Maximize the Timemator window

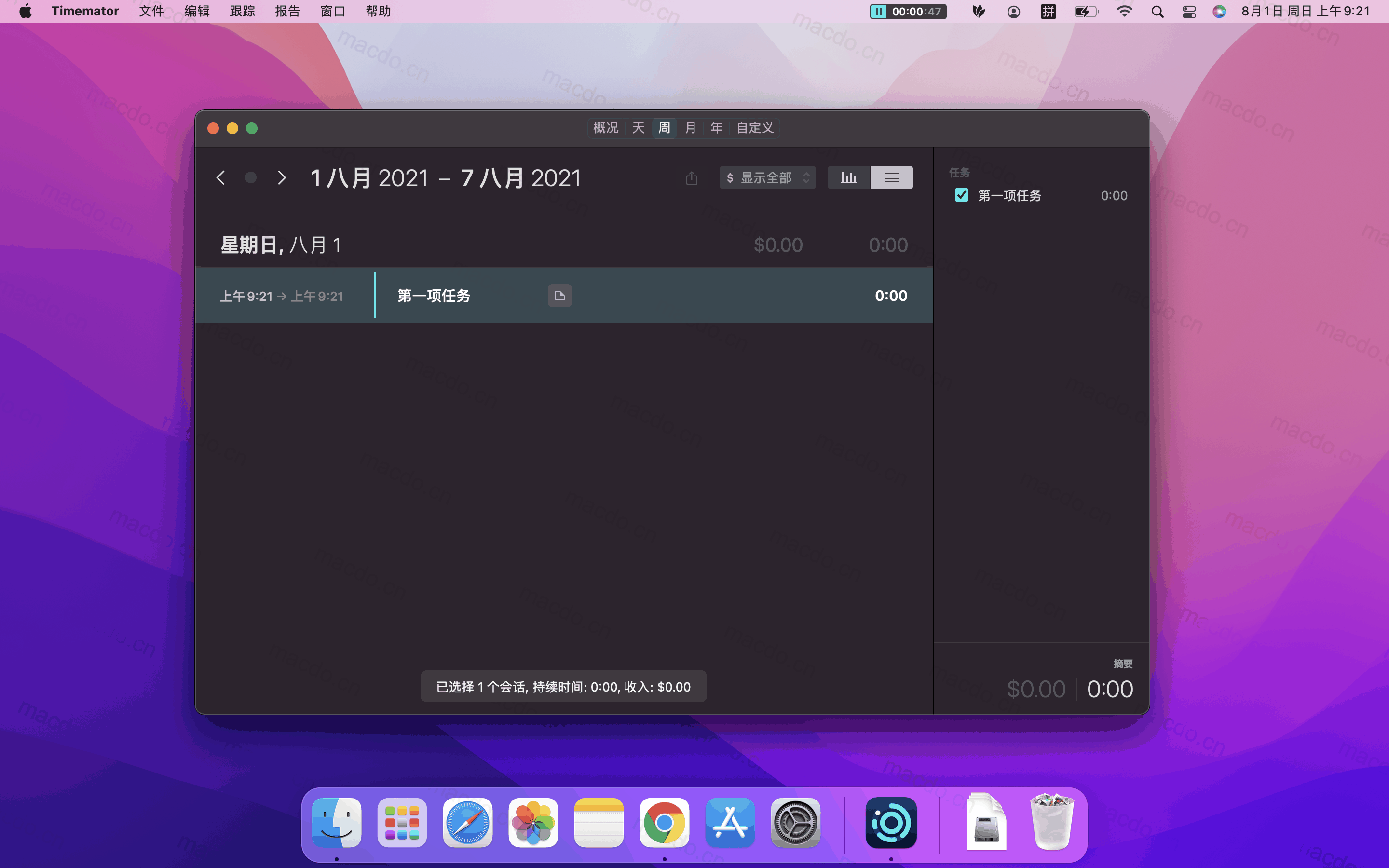click(x=252, y=128)
